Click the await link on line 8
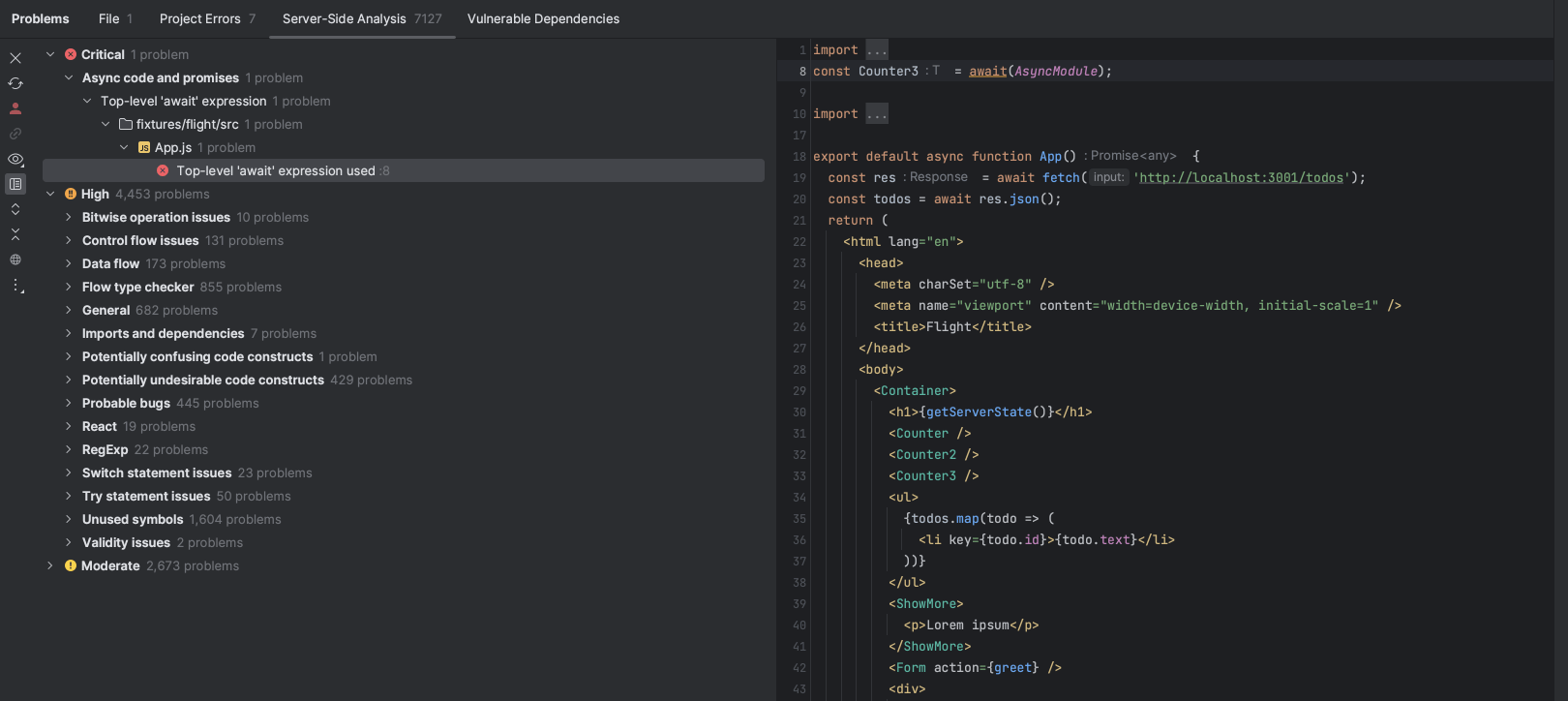The image size is (1568, 701). [x=987, y=72]
